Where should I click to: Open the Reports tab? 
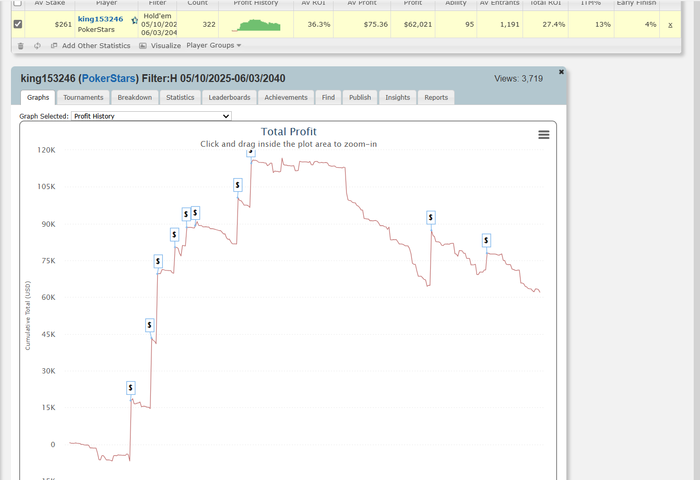pos(436,97)
